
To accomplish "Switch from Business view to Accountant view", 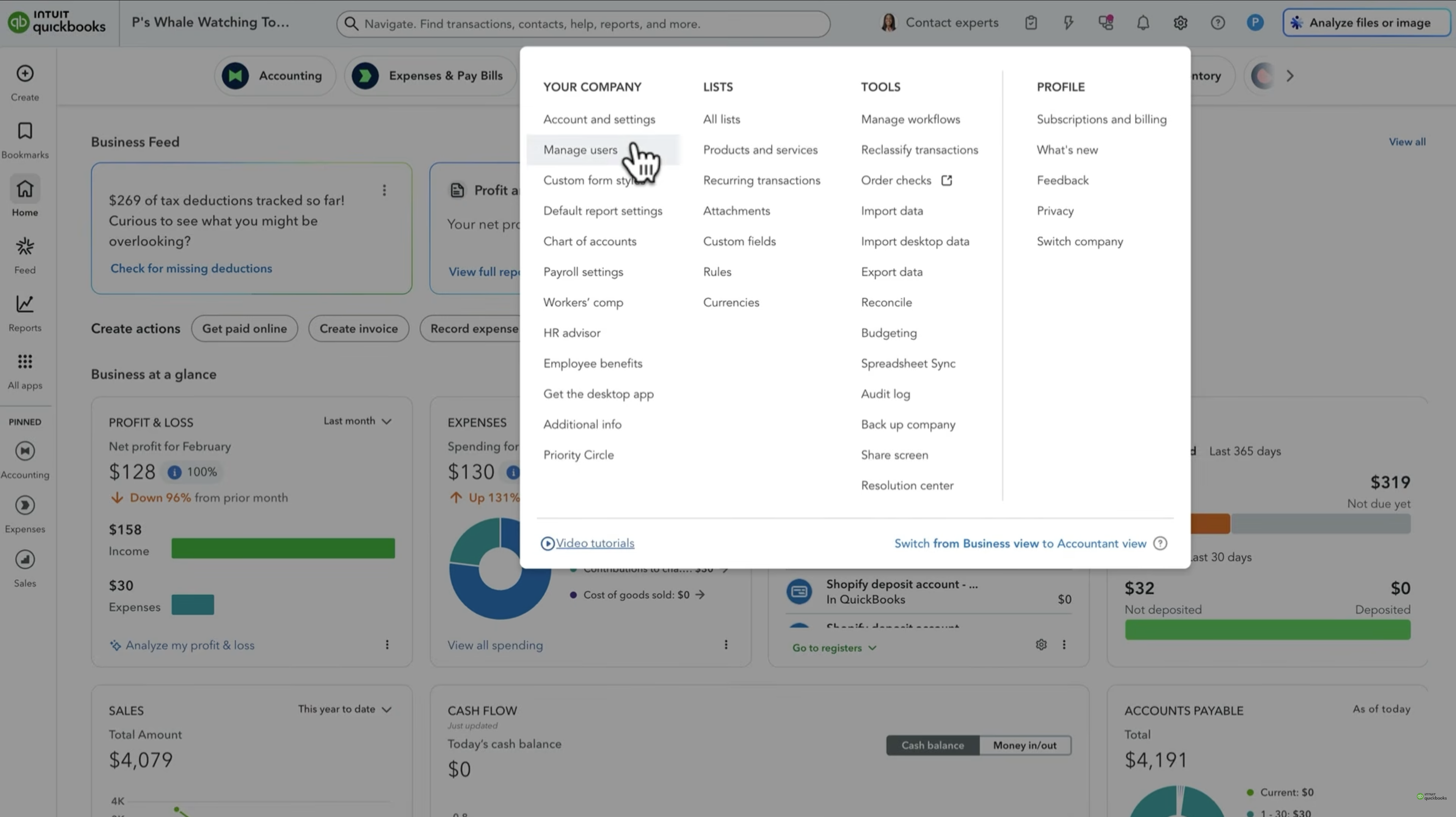I will click(x=1020, y=544).
